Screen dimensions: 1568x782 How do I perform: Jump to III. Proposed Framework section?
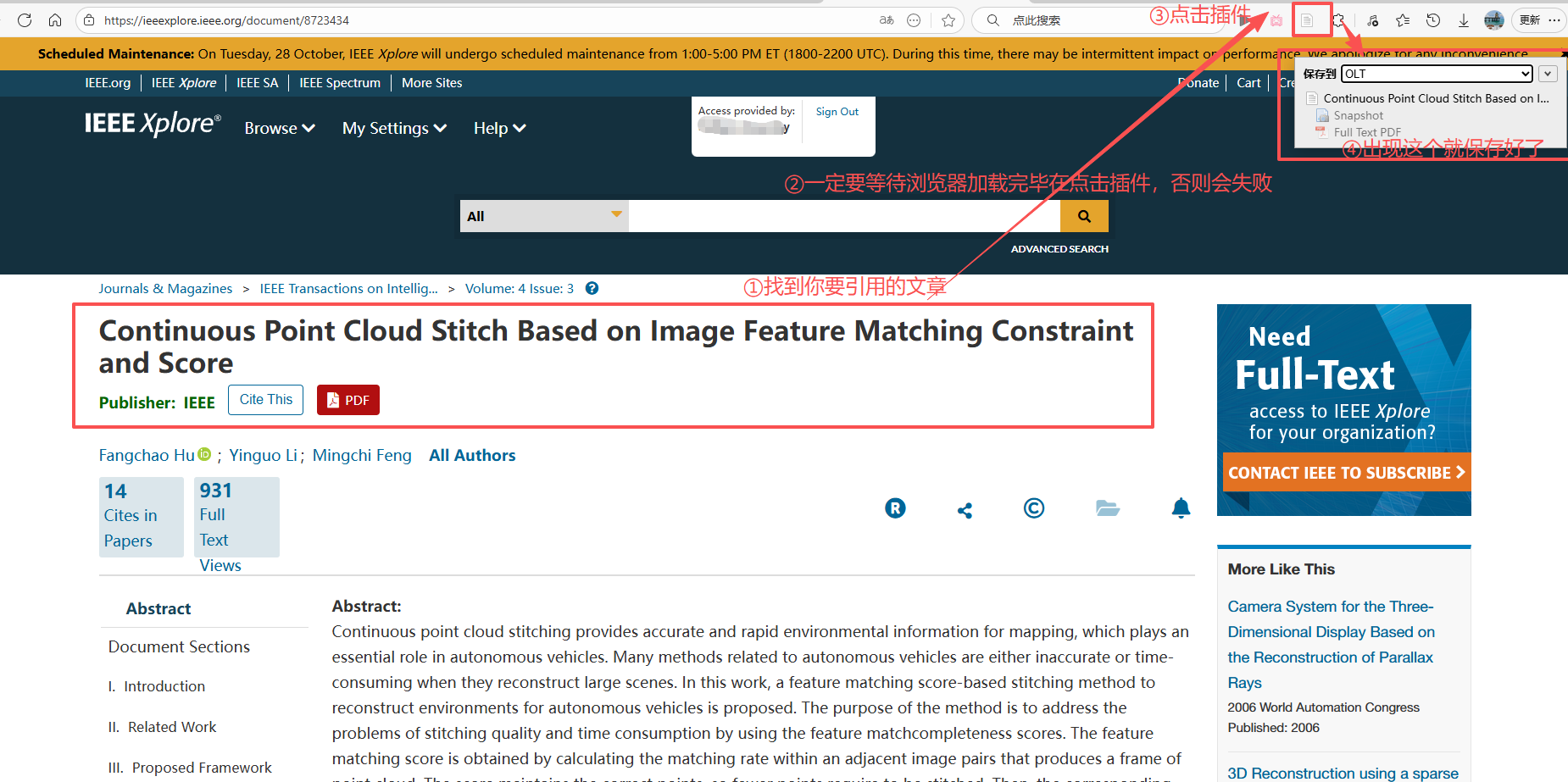190,768
